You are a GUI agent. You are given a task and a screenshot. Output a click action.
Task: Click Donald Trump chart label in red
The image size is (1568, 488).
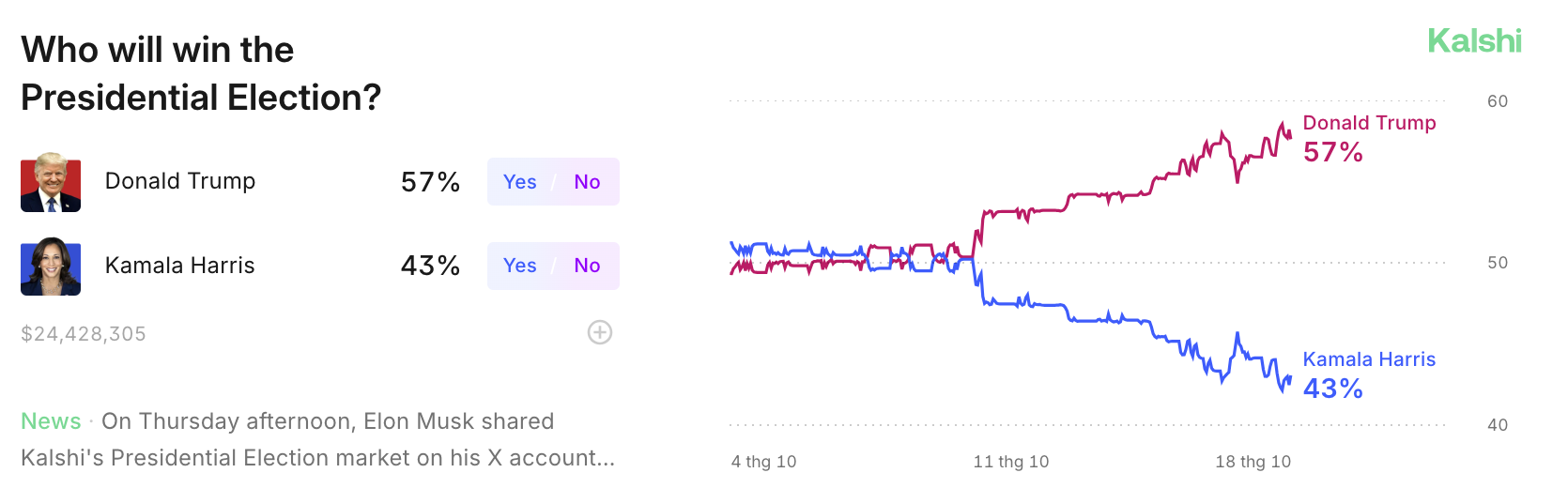coord(1369,123)
